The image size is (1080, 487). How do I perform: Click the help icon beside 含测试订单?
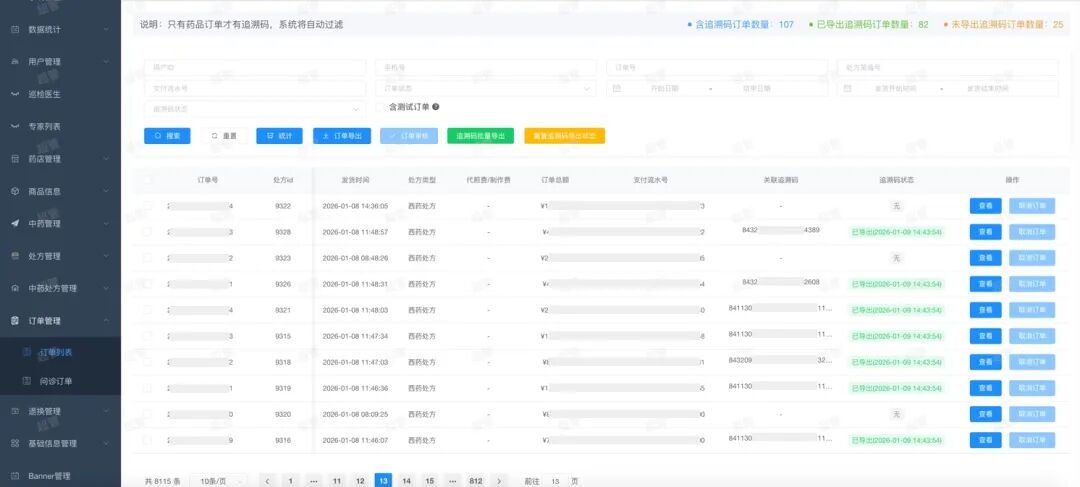click(x=436, y=107)
